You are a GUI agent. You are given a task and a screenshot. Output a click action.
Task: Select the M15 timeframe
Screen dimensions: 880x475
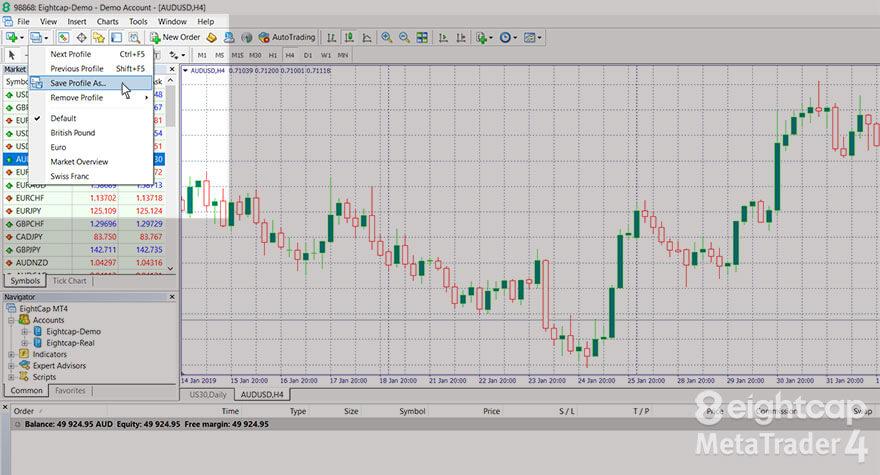click(x=237, y=55)
